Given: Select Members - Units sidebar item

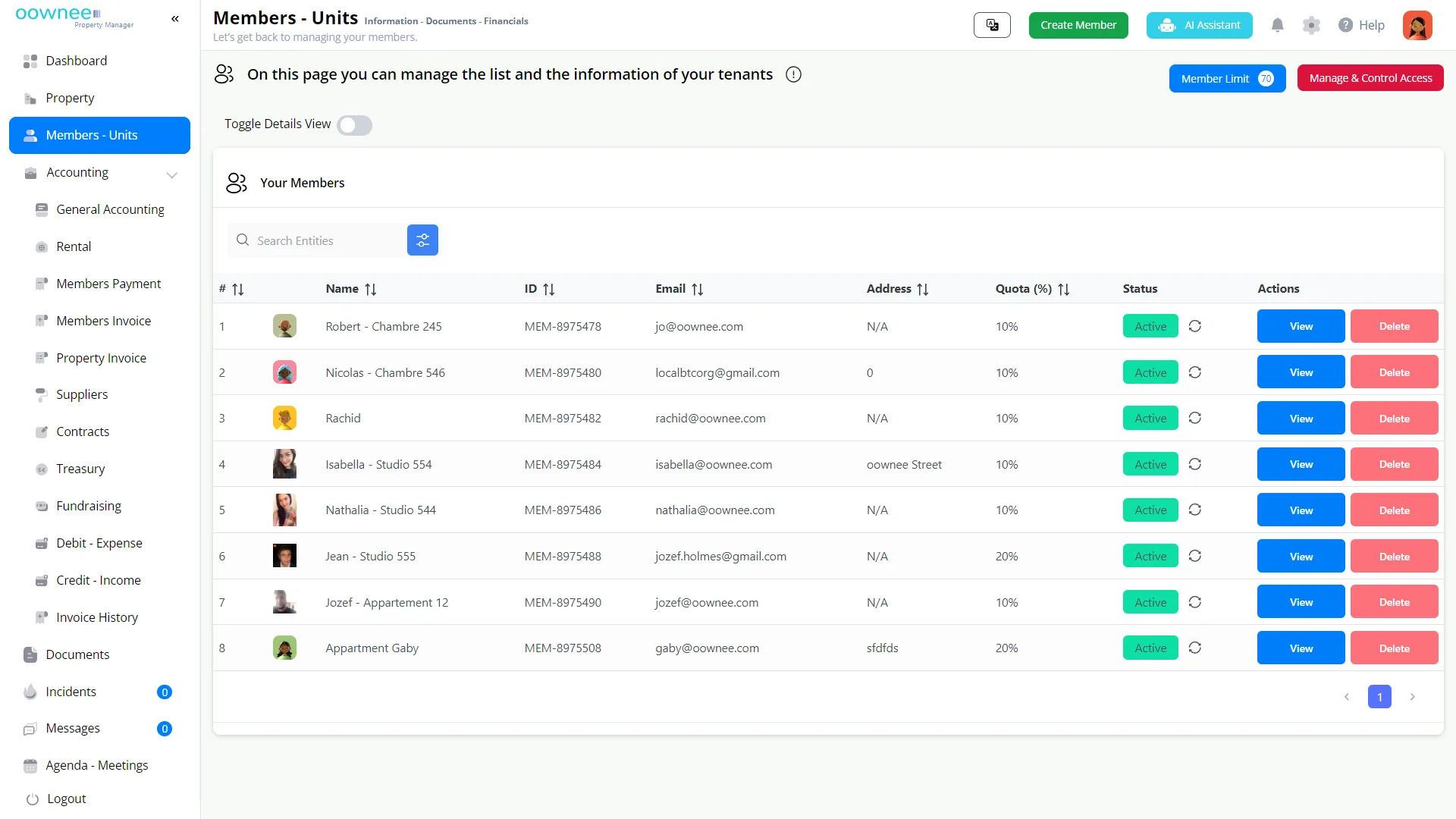Looking at the screenshot, I should point(99,135).
